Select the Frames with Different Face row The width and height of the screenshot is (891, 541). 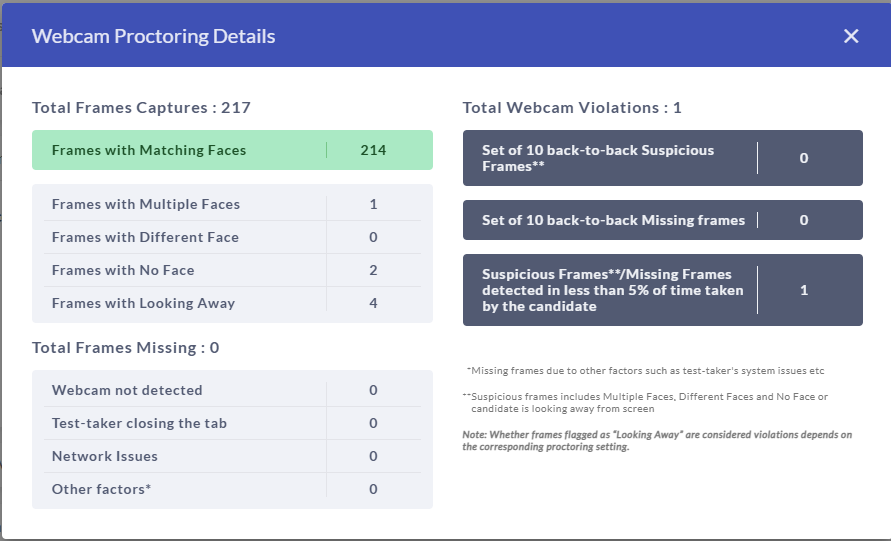pos(232,237)
